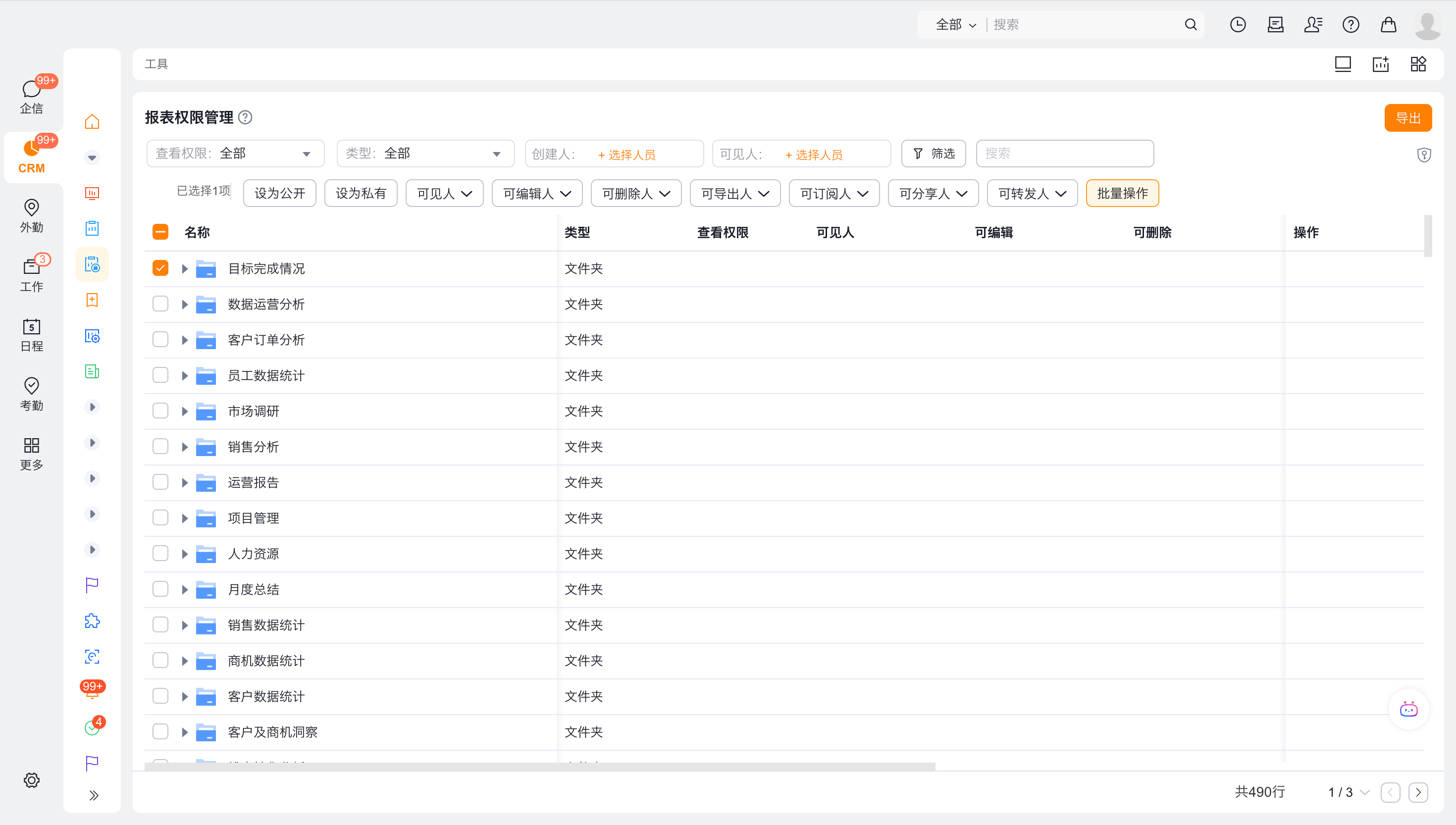Click the shield permission icon below Export
Screen dimensions: 1456x825
(x=1424, y=155)
